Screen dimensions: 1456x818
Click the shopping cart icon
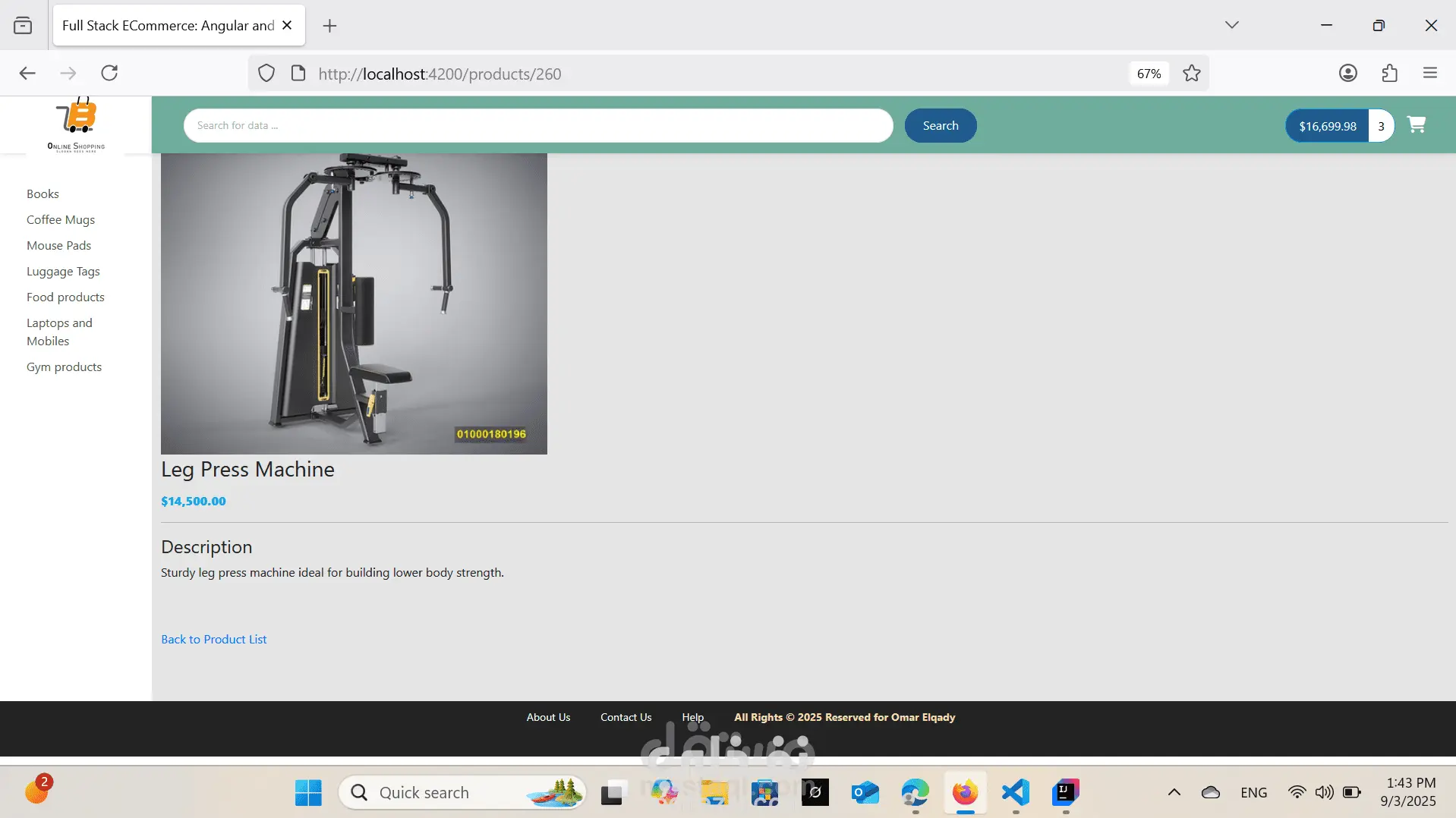[1417, 124]
